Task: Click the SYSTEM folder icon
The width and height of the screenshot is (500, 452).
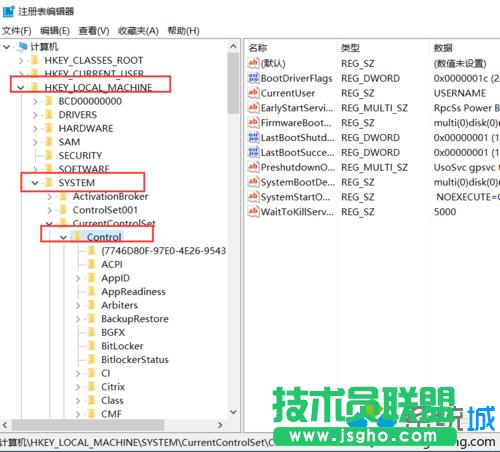Action: point(49,183)
